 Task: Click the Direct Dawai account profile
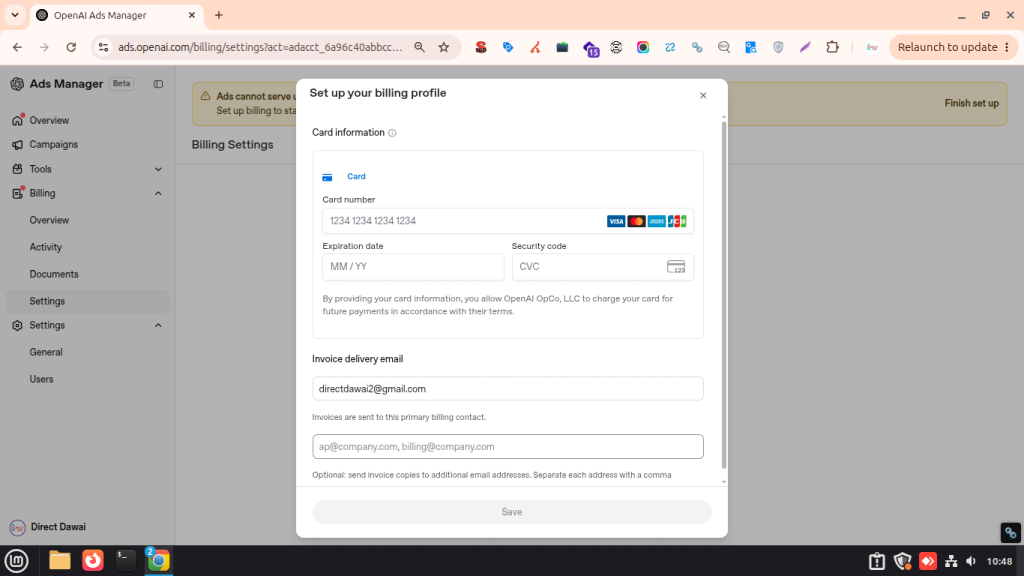pos(48,527)
